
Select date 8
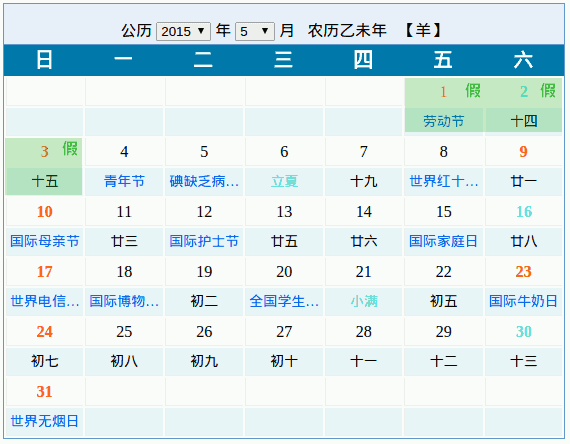[x=443, y=152]
